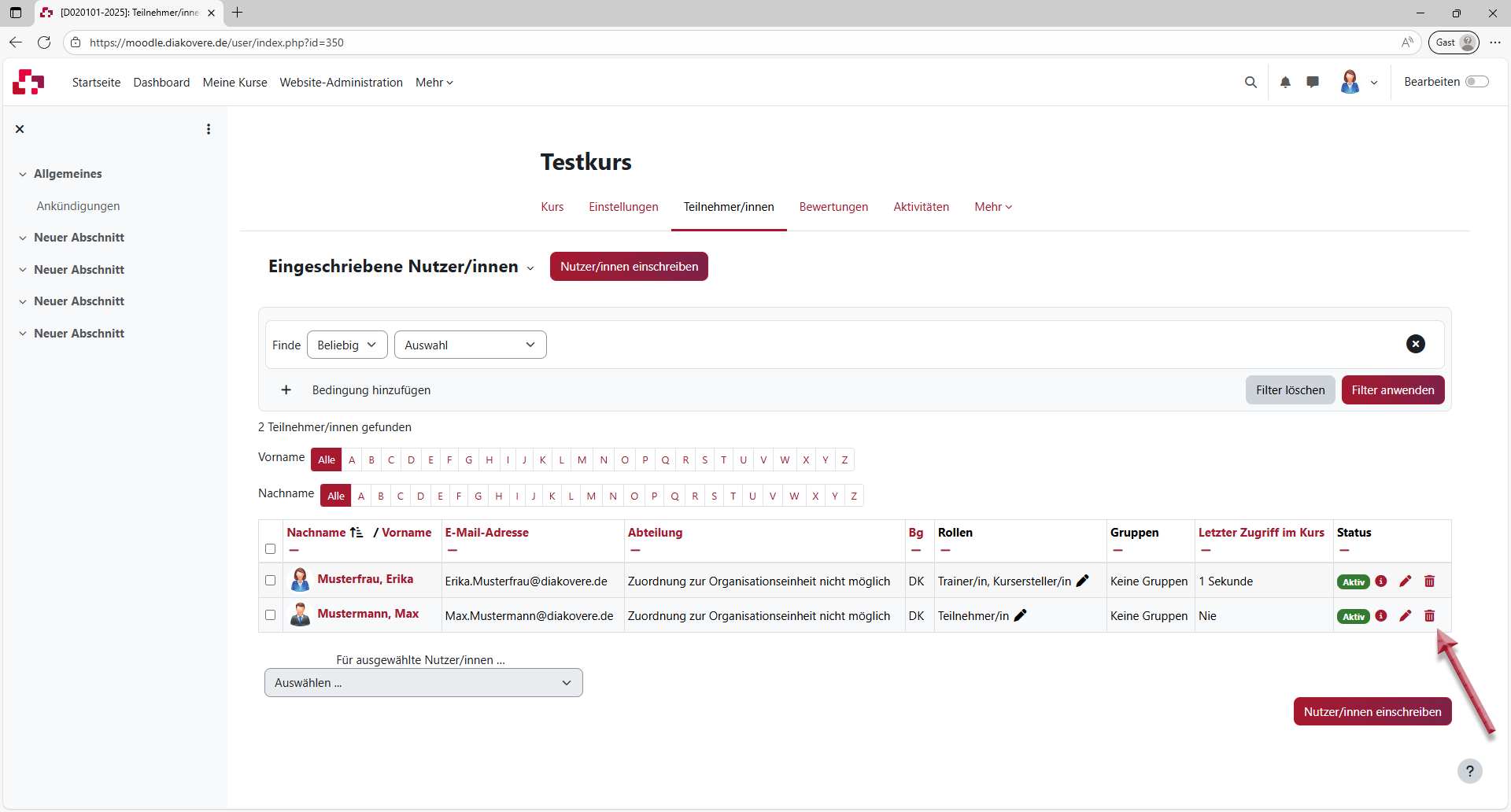Image resolution: width=1511 pixels, height=812 pixels.
Task: Tick the select-all checkbox in table header
Action: pos(271,548)
